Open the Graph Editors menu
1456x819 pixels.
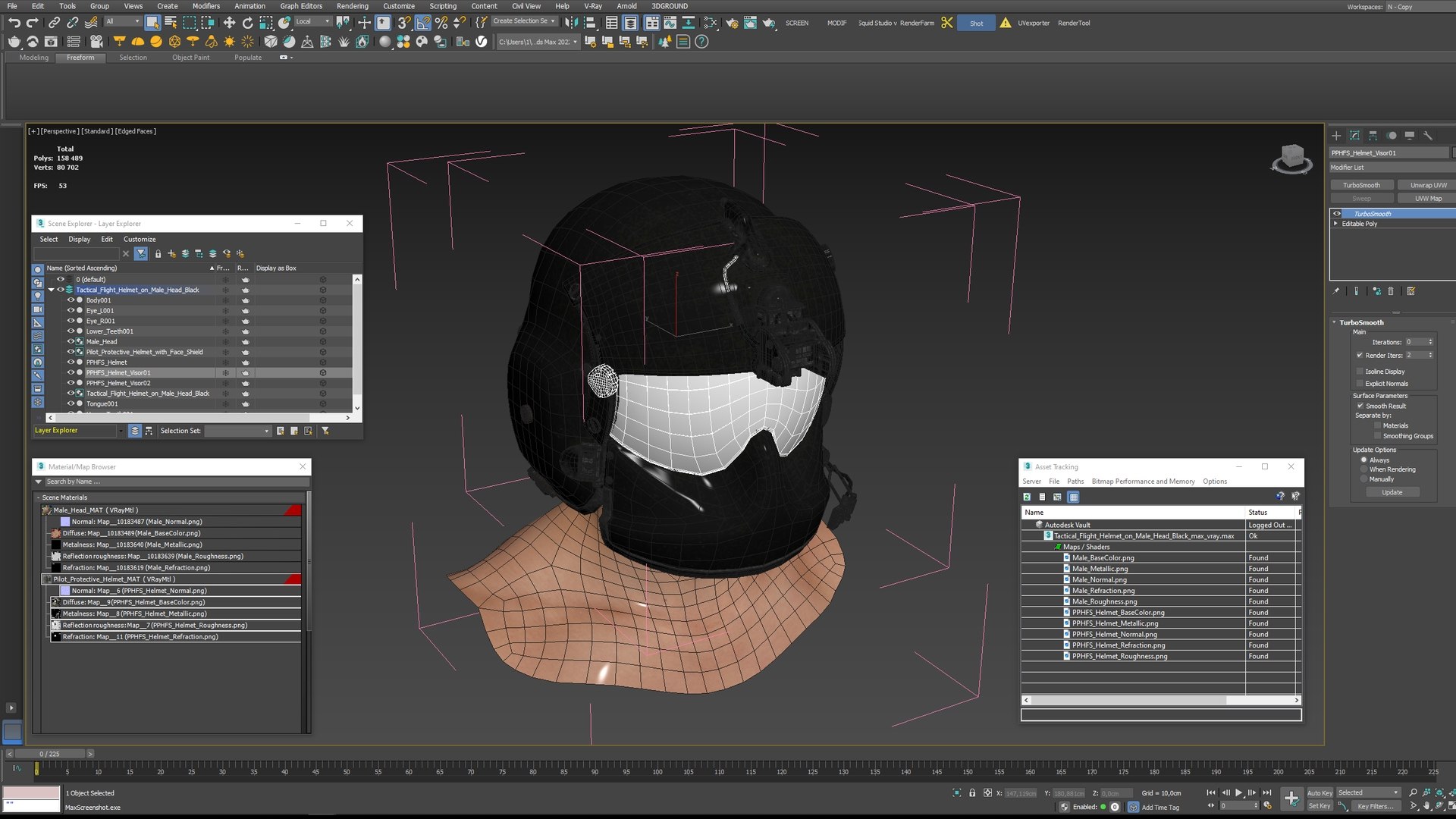click(301, 6)
